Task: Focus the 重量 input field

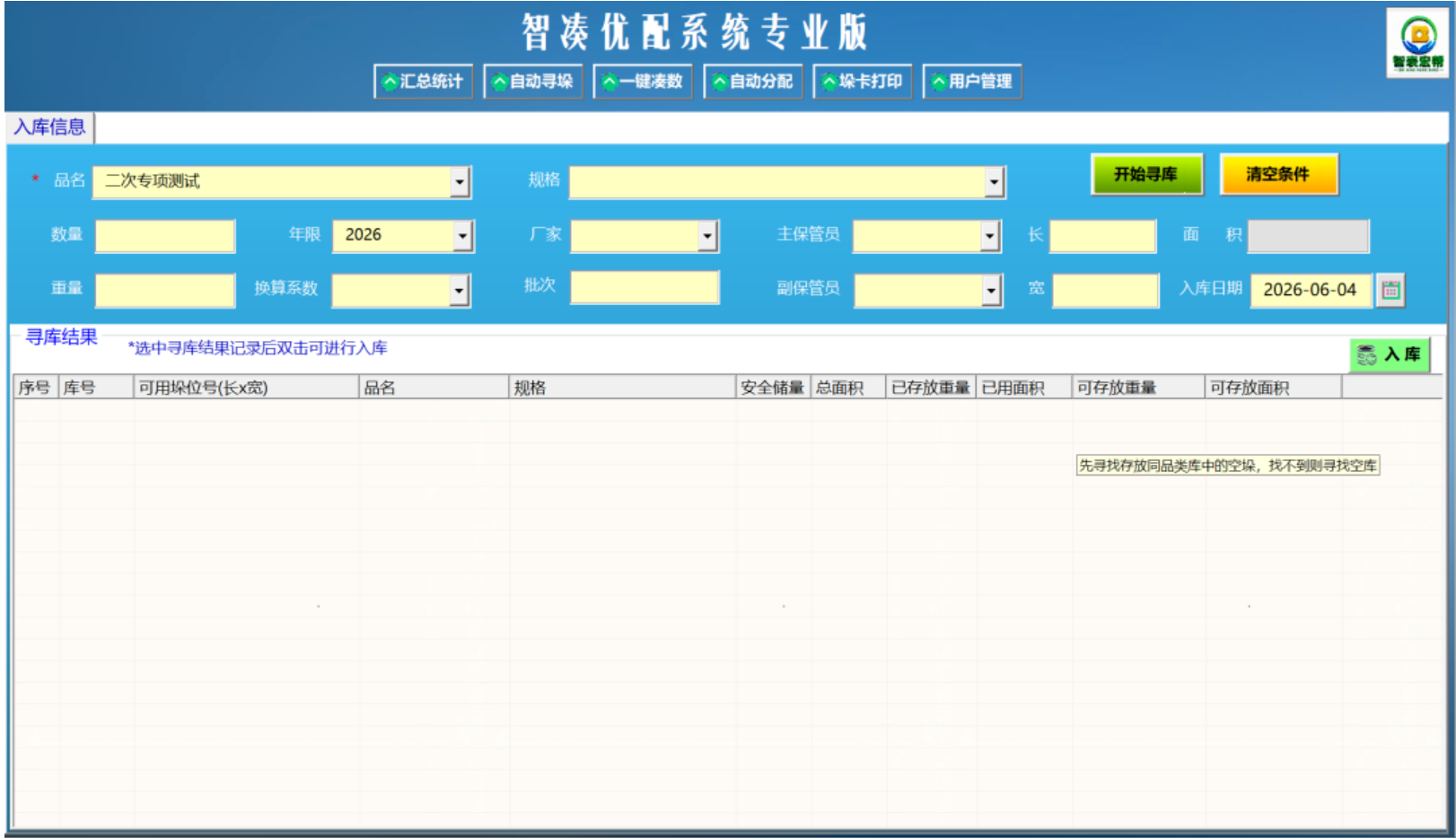Action: pyautogui.click(x=165, y=290)
